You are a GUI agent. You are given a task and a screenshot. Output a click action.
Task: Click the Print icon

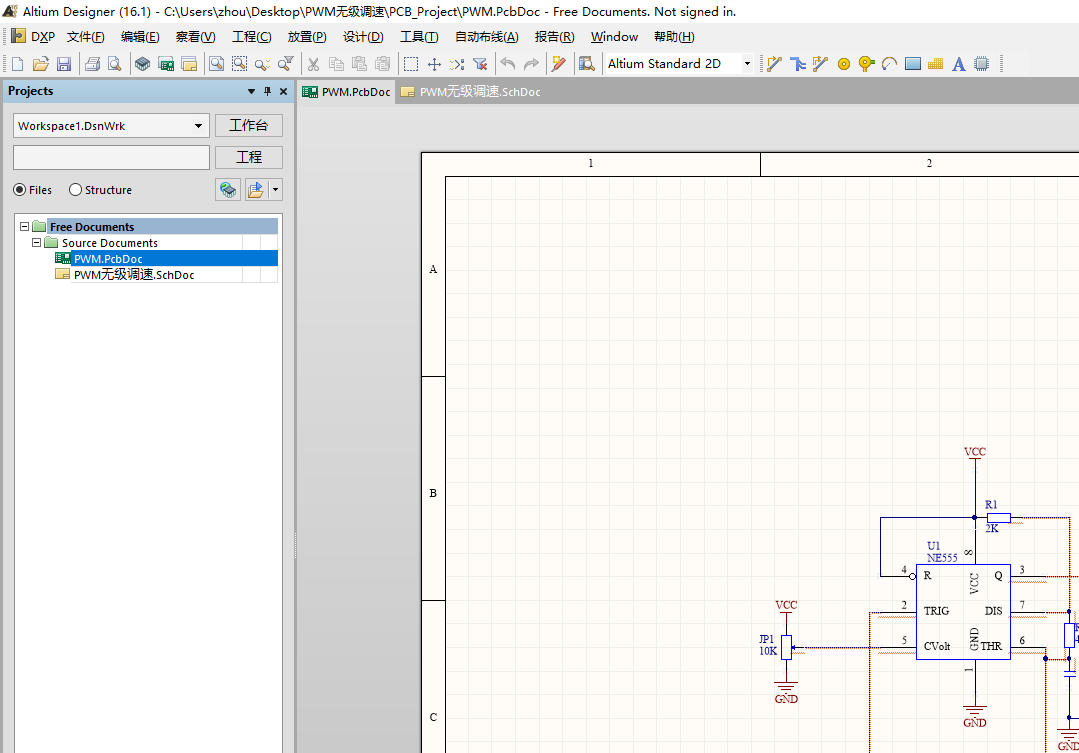[x=92, y=64]
